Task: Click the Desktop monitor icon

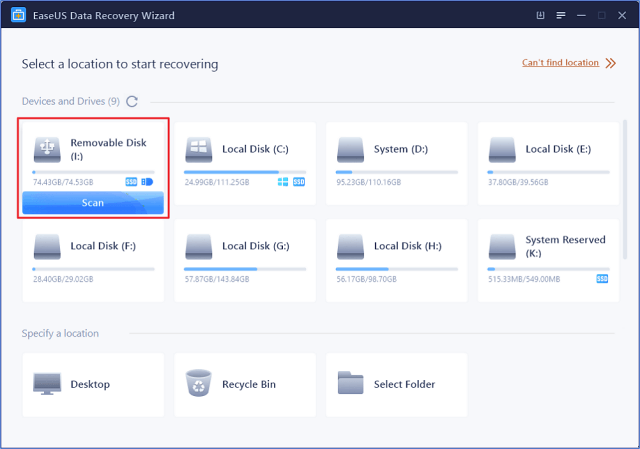Action: 47,384
